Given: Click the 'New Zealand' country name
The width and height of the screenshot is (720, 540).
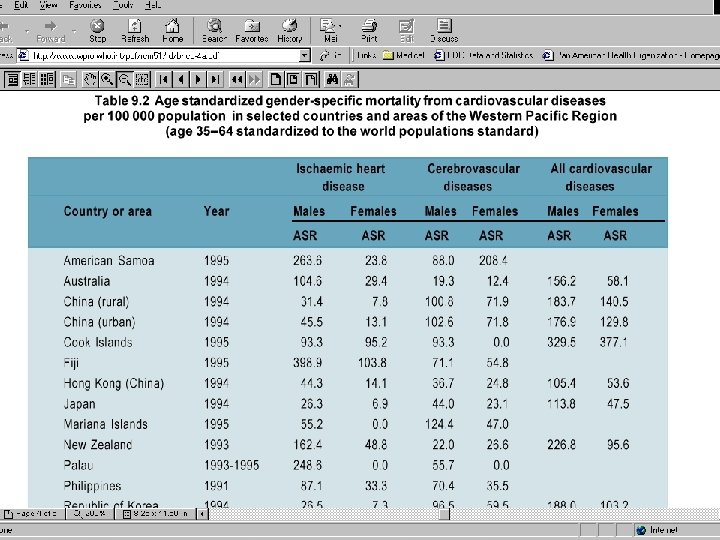Looking at the screenshot, I should click(x=97, y=444).
